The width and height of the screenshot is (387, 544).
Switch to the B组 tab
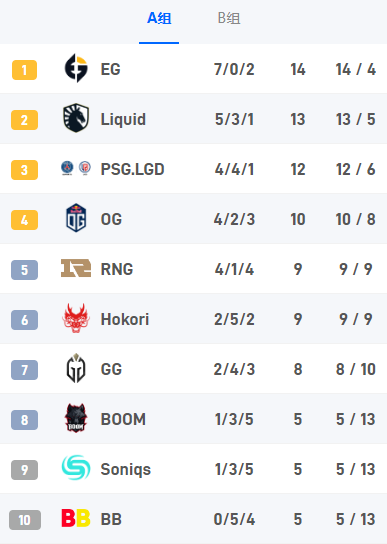pyautogui.click(x=229, y=18)
